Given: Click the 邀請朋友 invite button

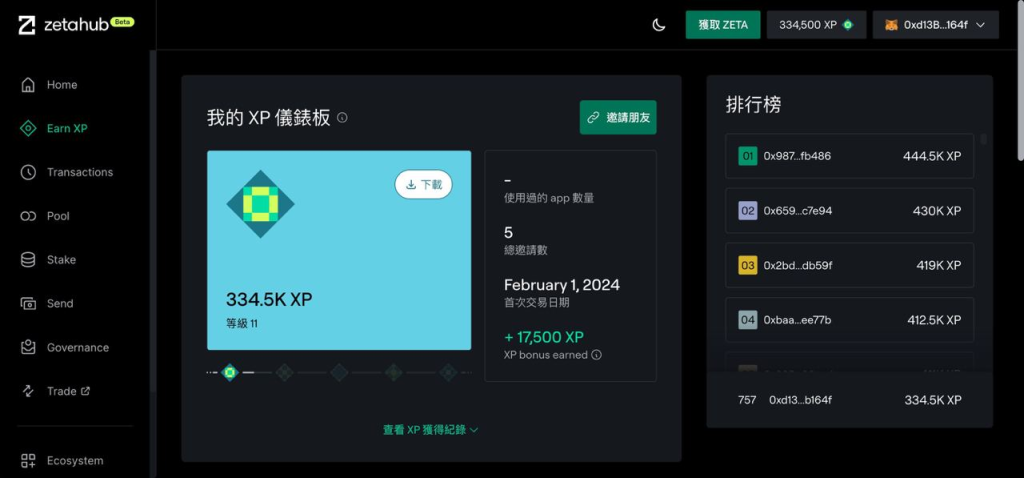Looking at the screenshot, I should [618, 118].
